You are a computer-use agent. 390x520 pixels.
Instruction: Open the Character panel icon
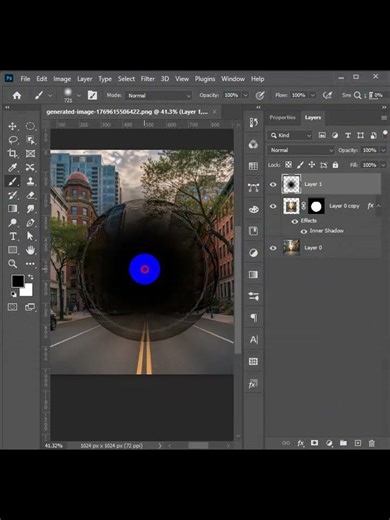pyautogui.click(x=253, y=339)
